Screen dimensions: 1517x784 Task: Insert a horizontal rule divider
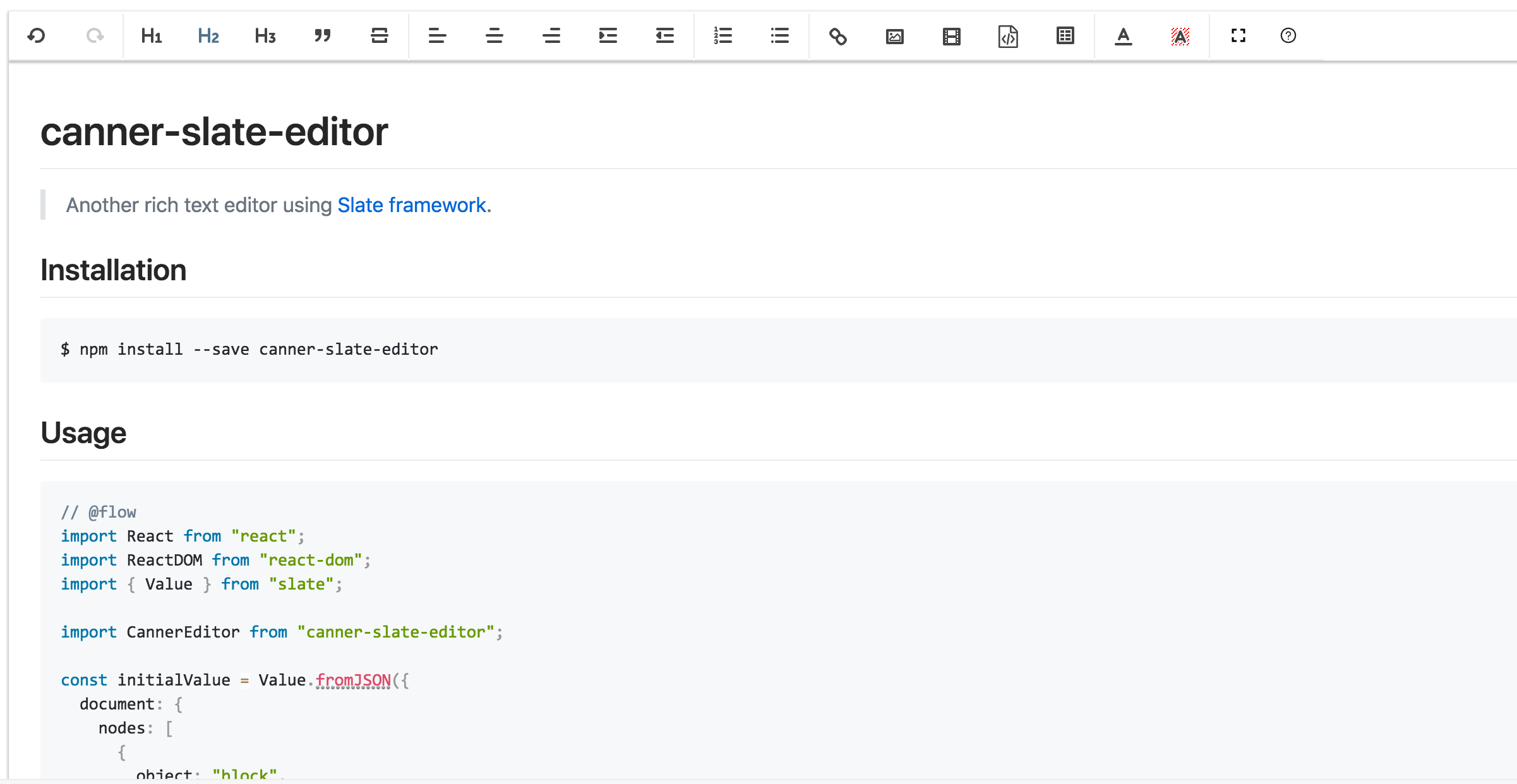pyautogui.click(x=380, y=36)
